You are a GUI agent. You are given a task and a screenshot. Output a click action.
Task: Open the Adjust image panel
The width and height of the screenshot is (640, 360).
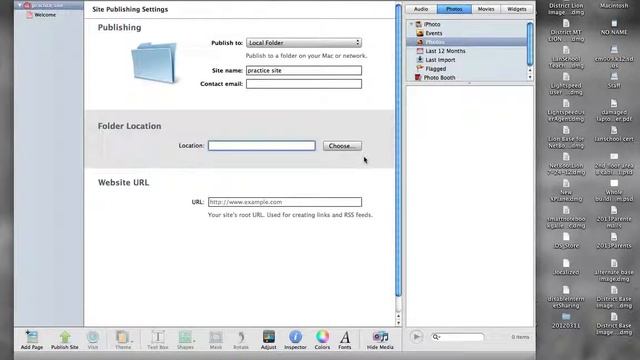[269, 340]
